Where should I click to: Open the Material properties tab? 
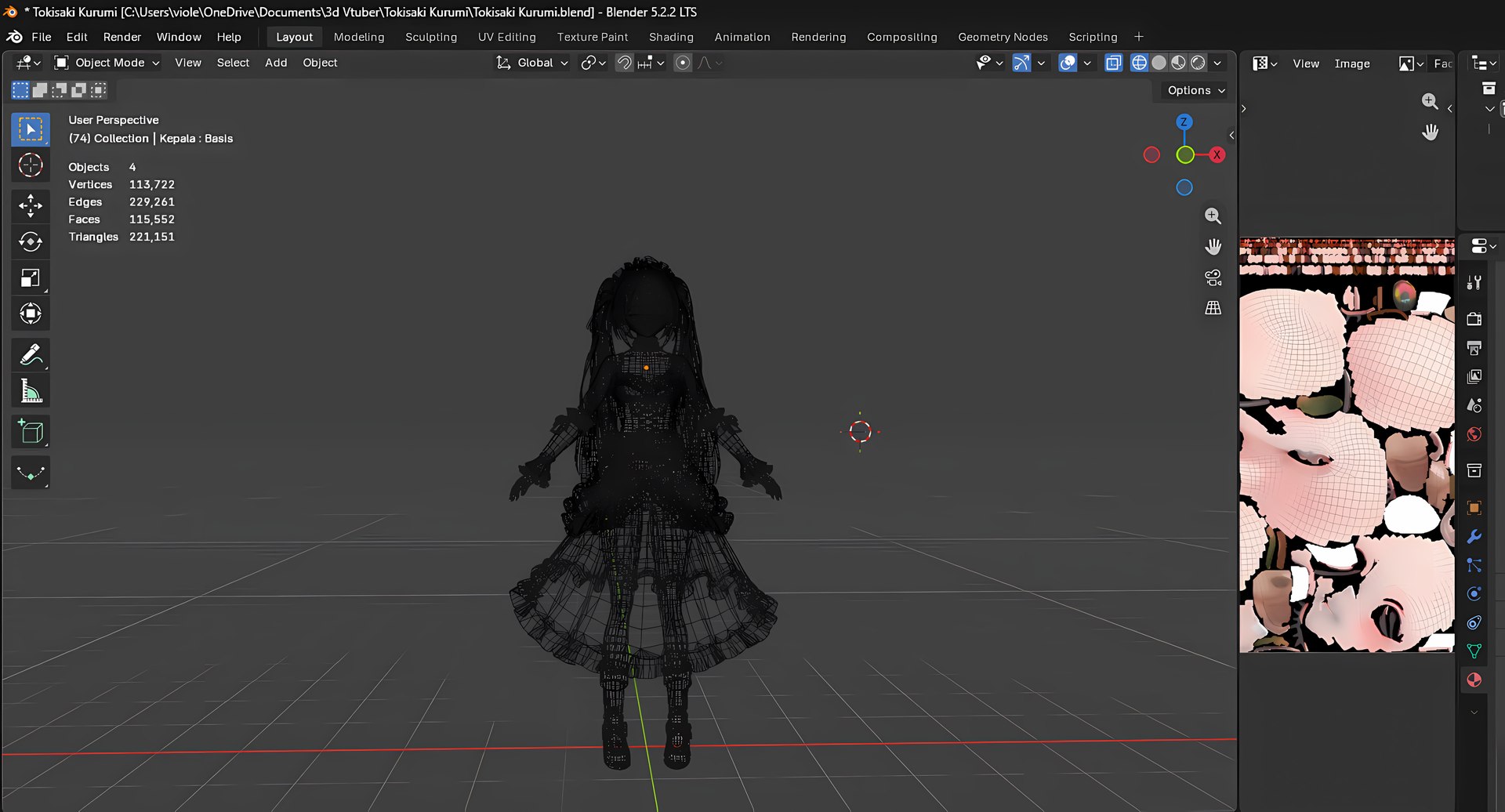1474,680
